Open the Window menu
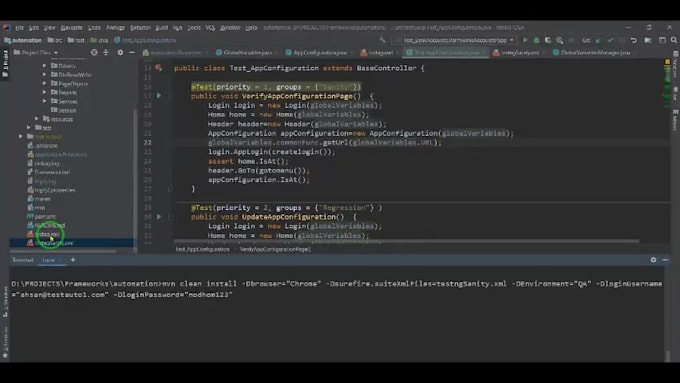Screen dimensions: 680x383 230,27
